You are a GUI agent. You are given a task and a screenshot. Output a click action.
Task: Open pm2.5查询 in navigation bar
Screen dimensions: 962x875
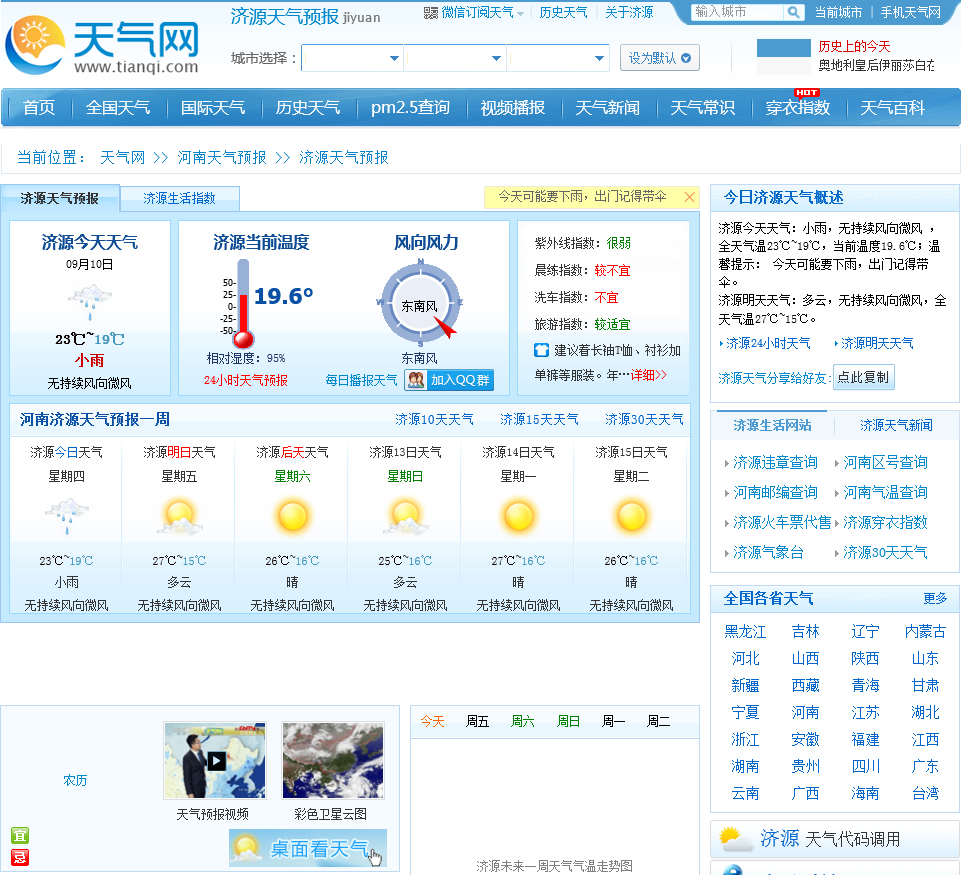click(410, 108)
